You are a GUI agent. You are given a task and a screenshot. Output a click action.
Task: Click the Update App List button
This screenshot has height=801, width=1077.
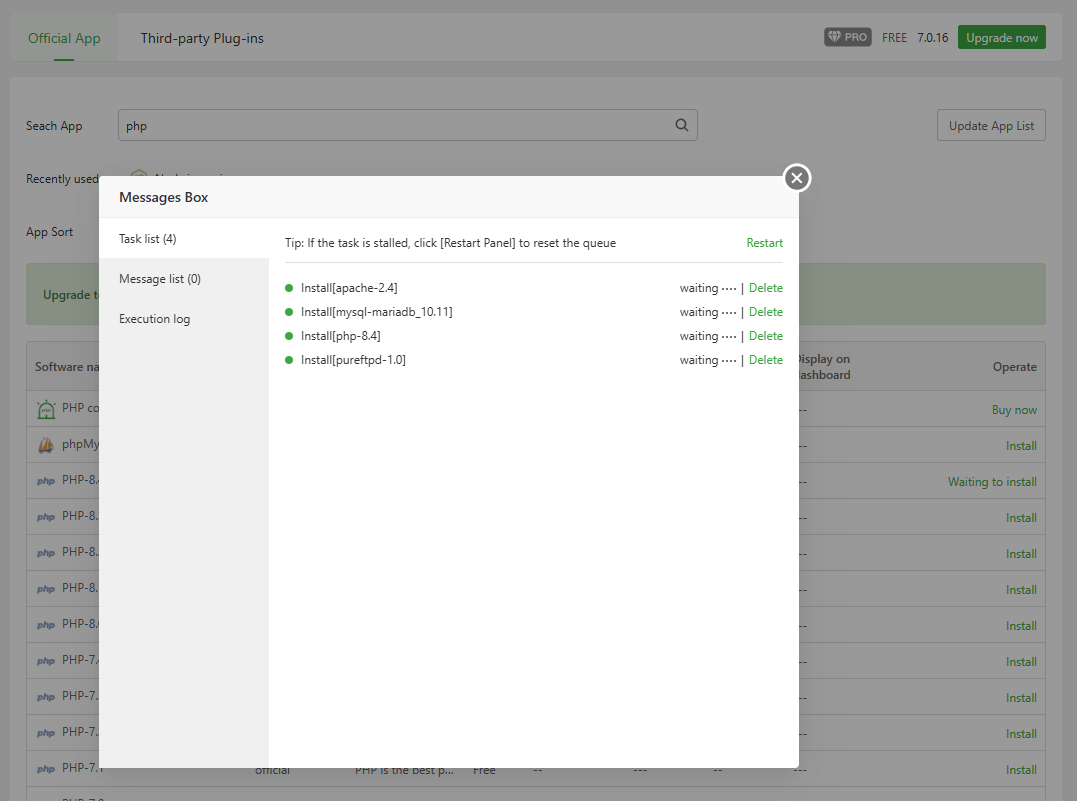[x=990, y=126]
